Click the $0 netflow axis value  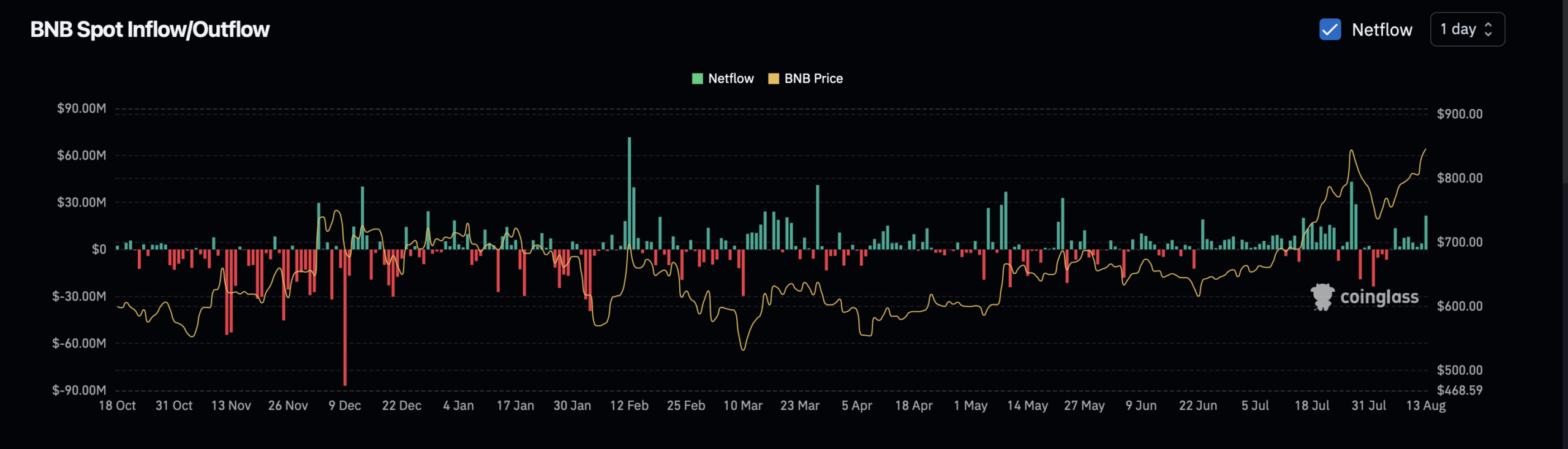tap(99, 249)
